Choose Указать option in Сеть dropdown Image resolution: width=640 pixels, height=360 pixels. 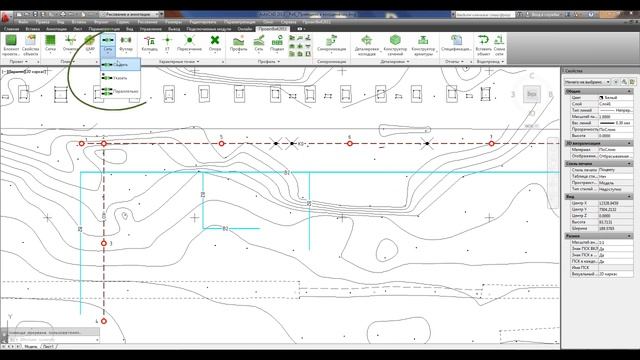[120, 78]
